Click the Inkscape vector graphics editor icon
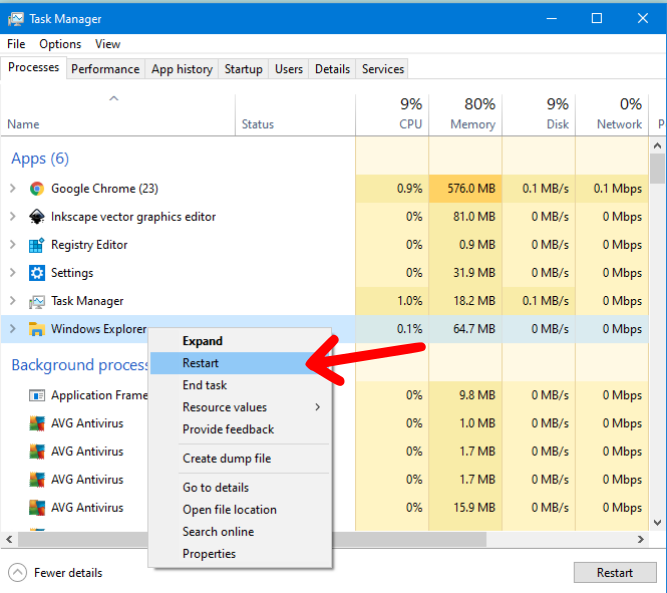Image resolution: width=667 pixels, height=593 pixels. tap(37, 216)
